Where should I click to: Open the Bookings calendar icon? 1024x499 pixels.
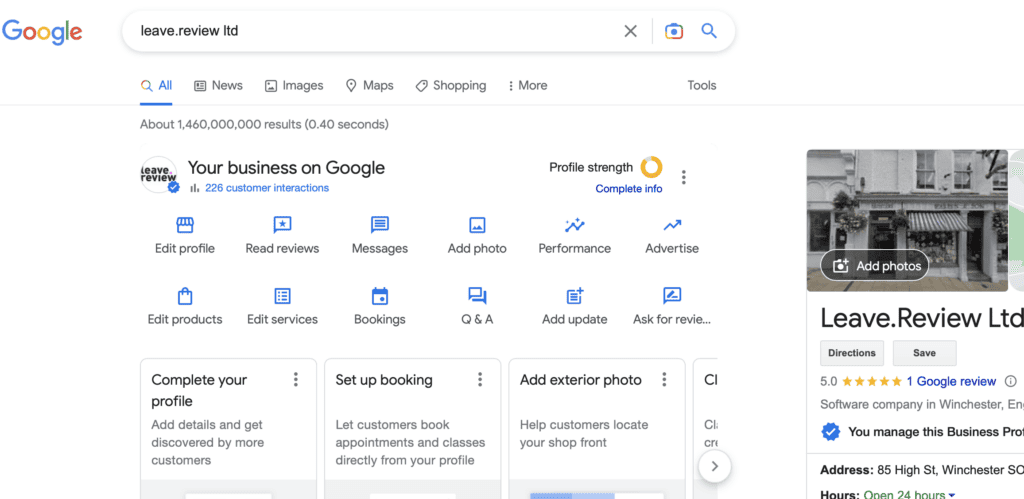(x=380, y=296)
